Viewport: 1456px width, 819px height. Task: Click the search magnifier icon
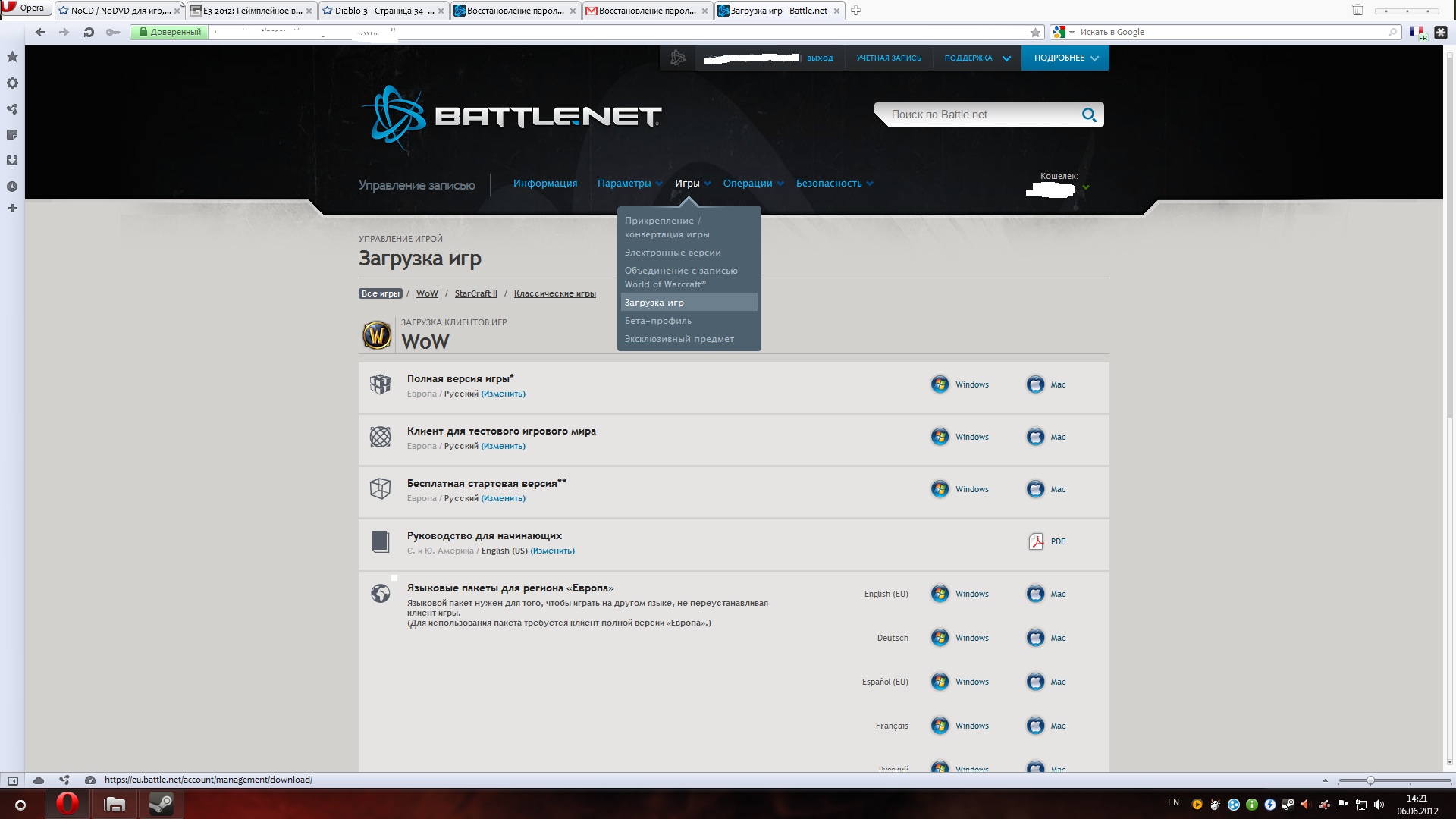tap(1089, 115)
